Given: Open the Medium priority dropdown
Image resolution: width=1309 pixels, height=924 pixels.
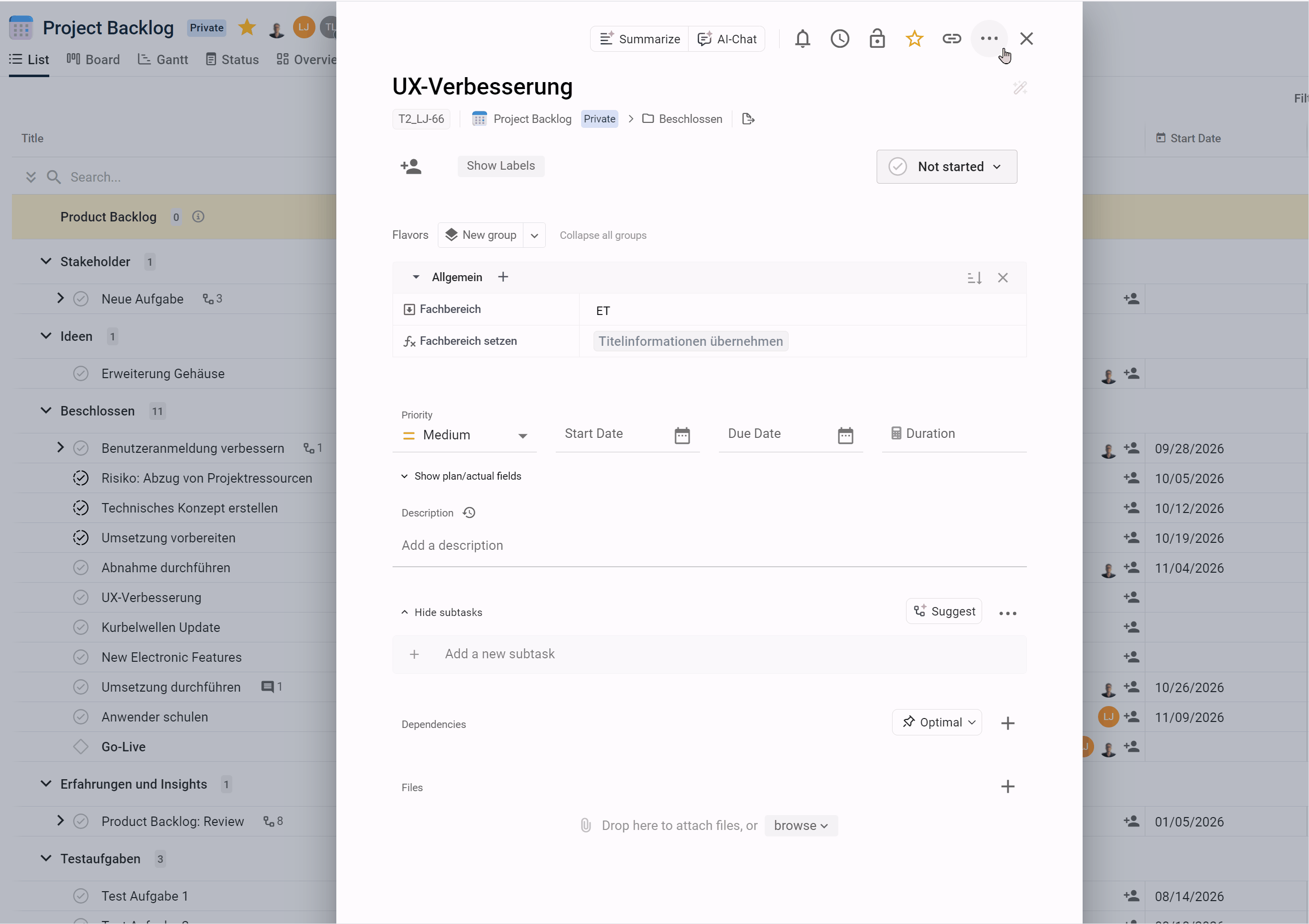Looking at the screenshot, I should [x=464, y=435].
